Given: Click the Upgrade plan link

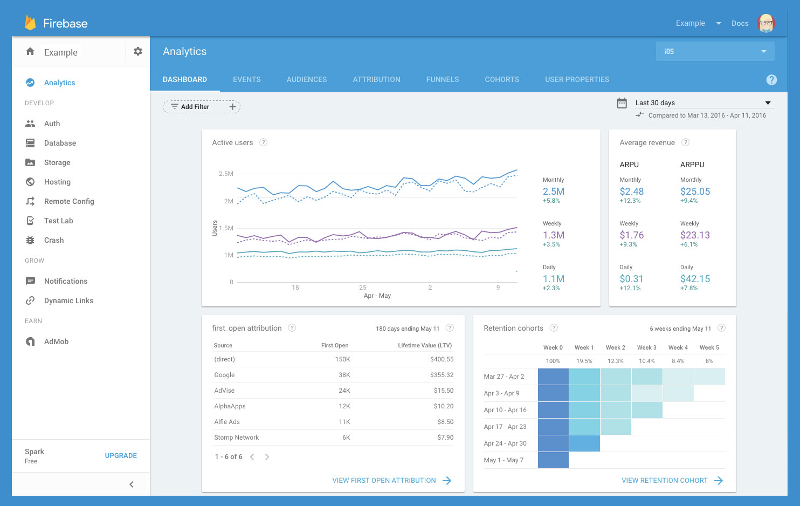Looking at the screenshot, I should 120,456.
